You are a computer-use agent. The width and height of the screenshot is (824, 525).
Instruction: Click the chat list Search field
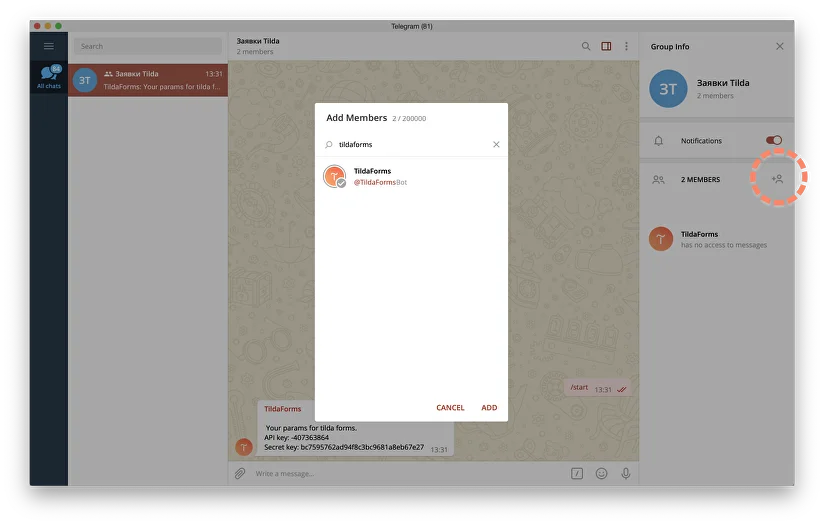pos(148,46)
